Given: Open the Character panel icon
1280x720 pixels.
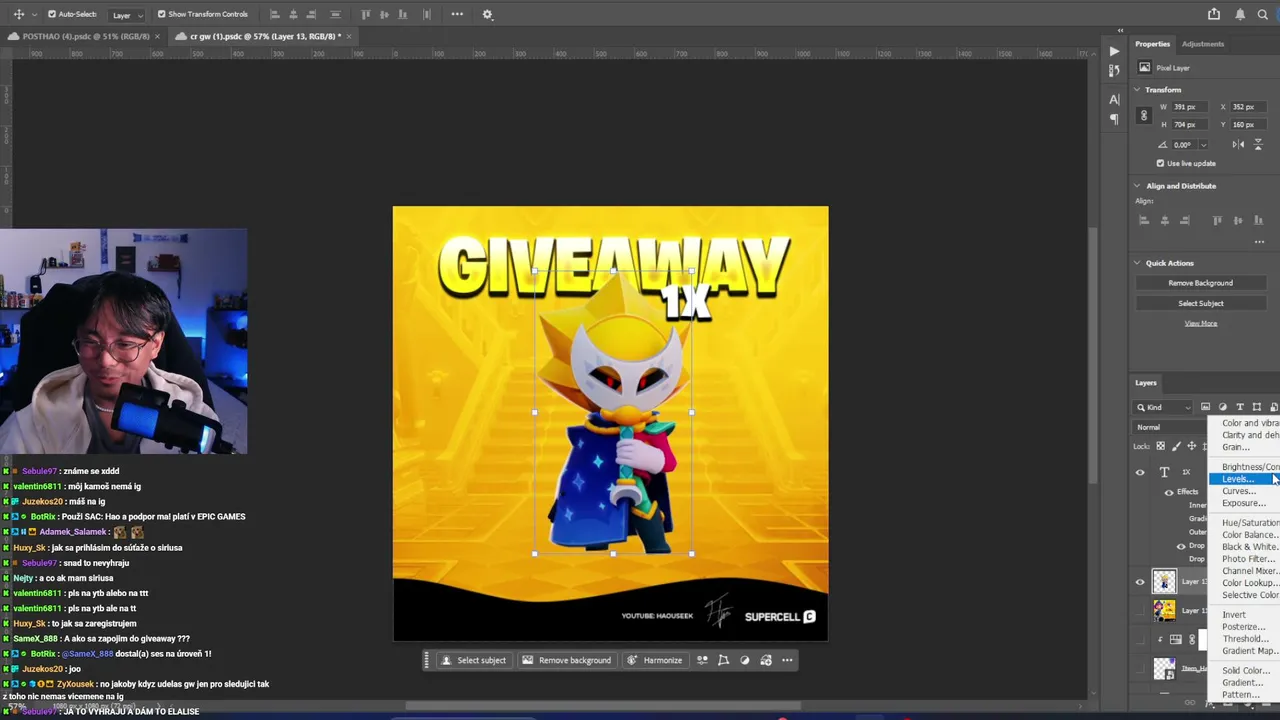Looking at the screenshot, I should (x=1114, y=100).
